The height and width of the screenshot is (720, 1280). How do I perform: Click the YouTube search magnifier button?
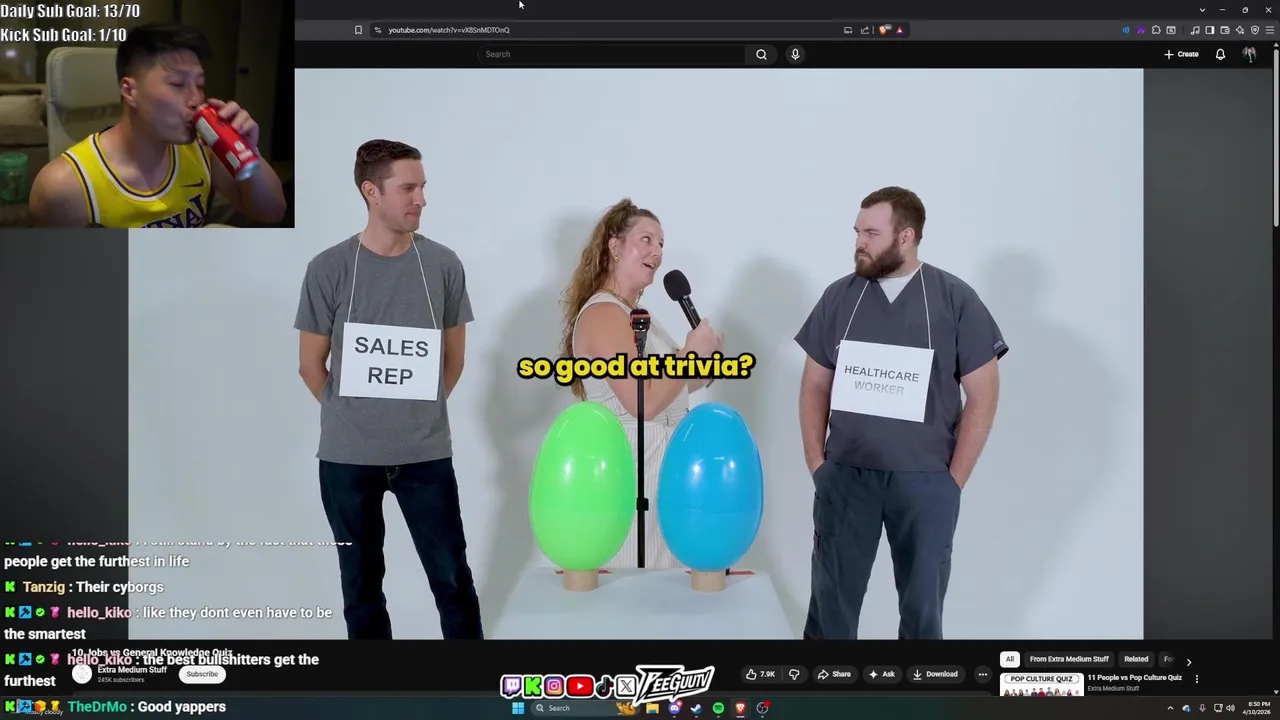[761, 54]
